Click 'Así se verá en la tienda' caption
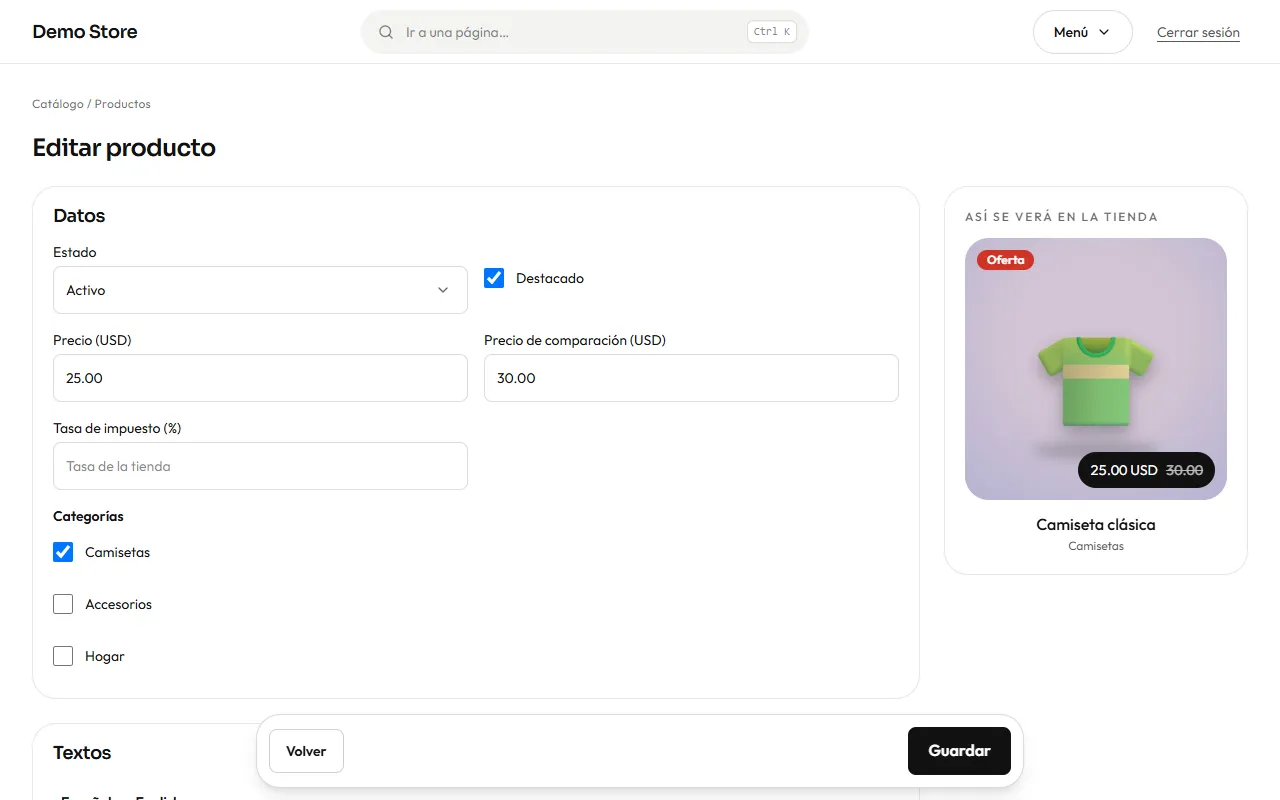 tap(1061, 217)
